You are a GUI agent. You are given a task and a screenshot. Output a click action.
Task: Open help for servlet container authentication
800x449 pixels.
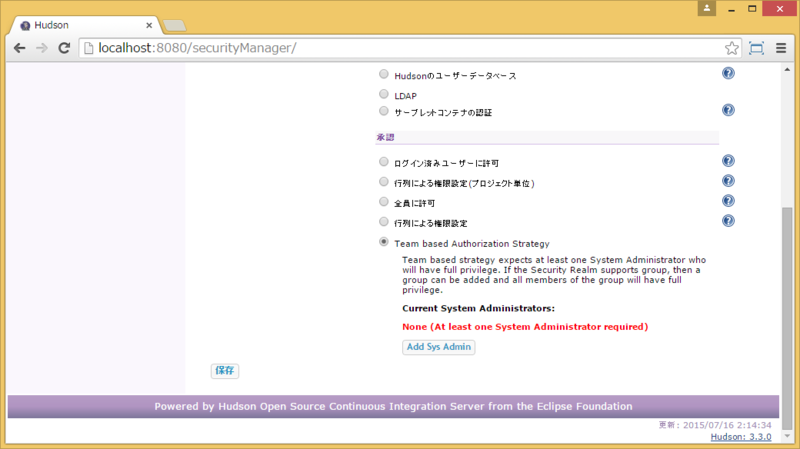click(728, 110)
